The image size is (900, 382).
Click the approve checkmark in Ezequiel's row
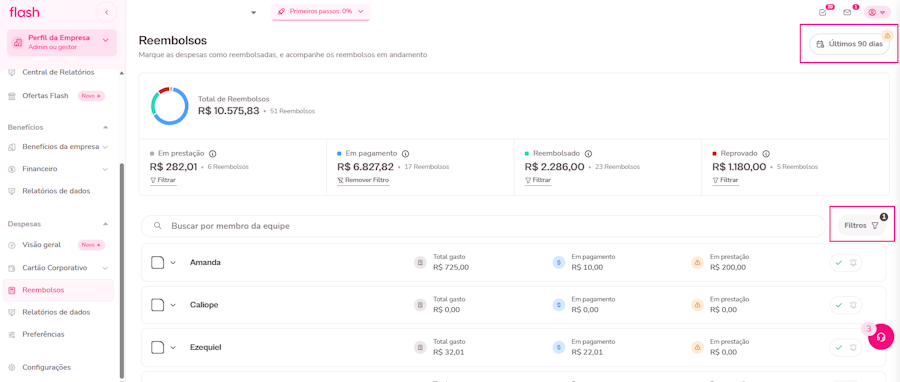click(839, 348)
